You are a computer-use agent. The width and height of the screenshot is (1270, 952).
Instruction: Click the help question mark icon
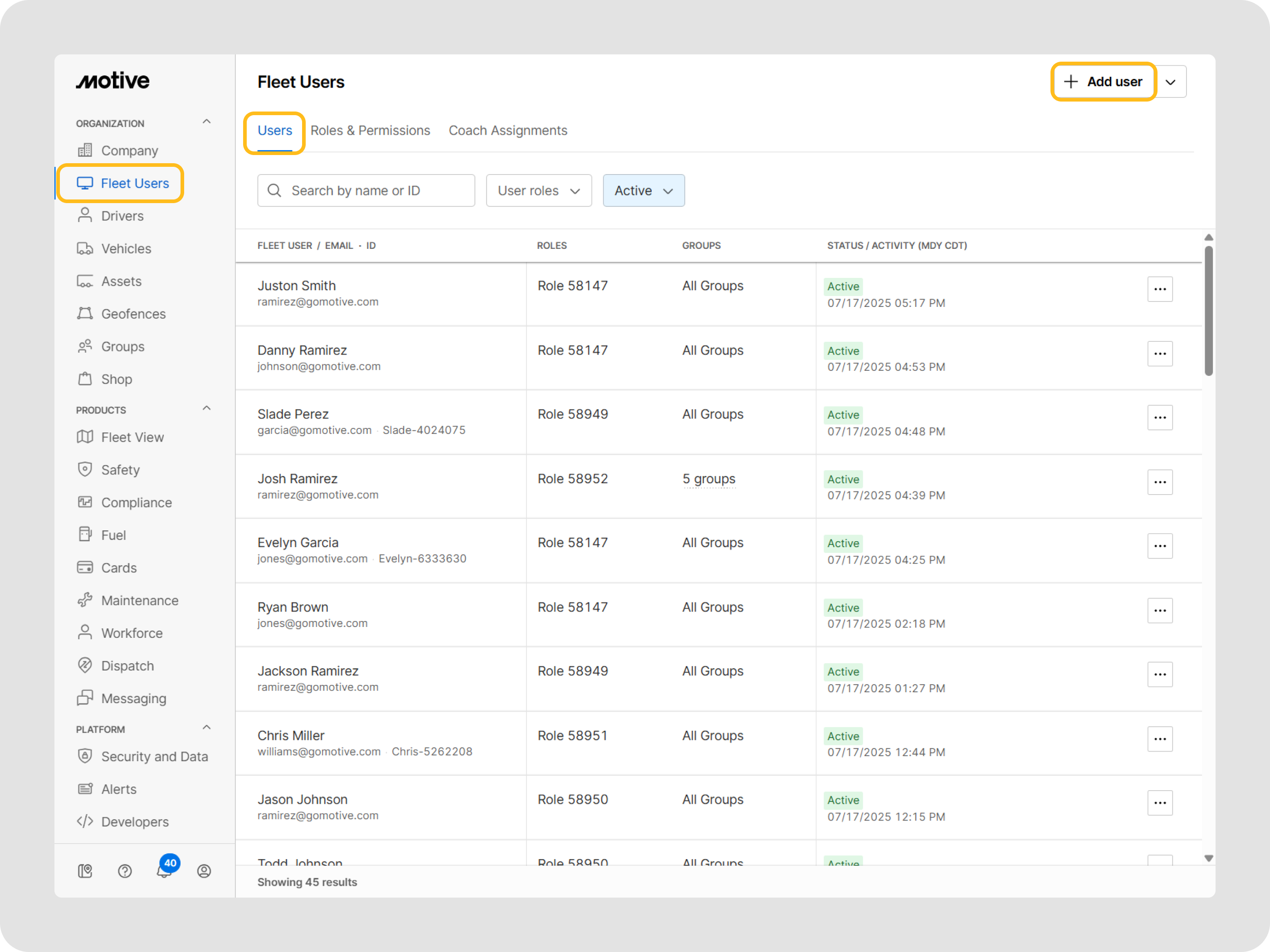pos(125,871)
